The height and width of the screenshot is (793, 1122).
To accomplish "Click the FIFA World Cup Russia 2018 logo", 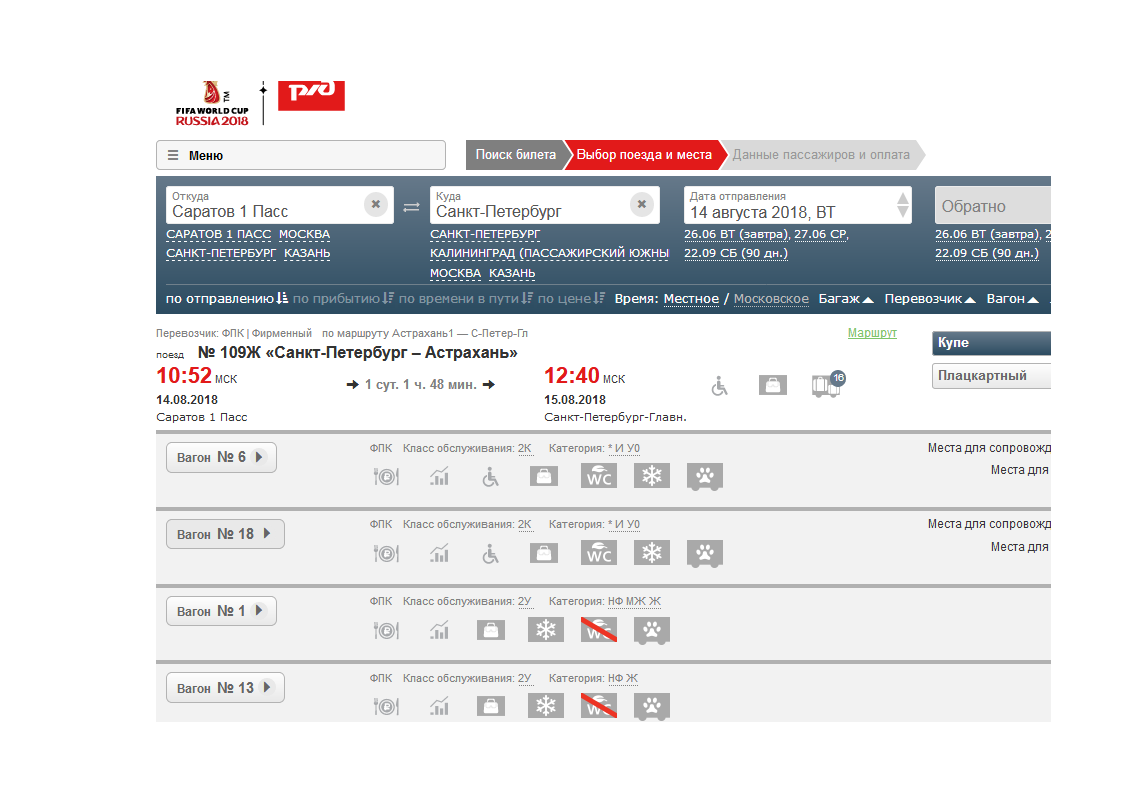I will coord(213,103).
